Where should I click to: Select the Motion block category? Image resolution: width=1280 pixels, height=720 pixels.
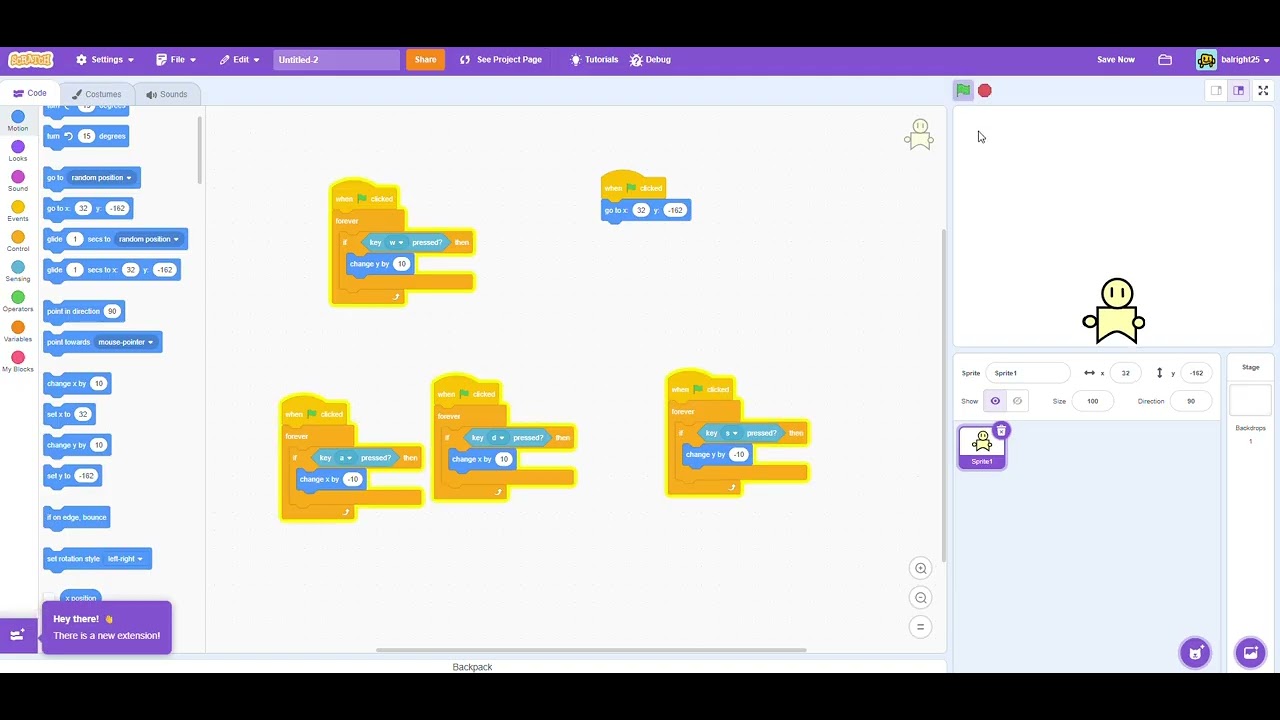click(18, 122)
